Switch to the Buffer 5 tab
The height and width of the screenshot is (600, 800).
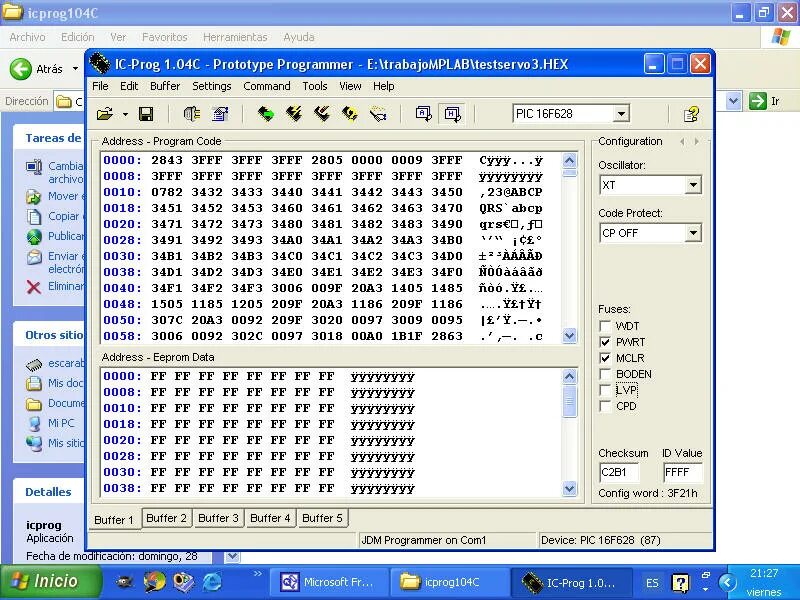pos(322,518)
